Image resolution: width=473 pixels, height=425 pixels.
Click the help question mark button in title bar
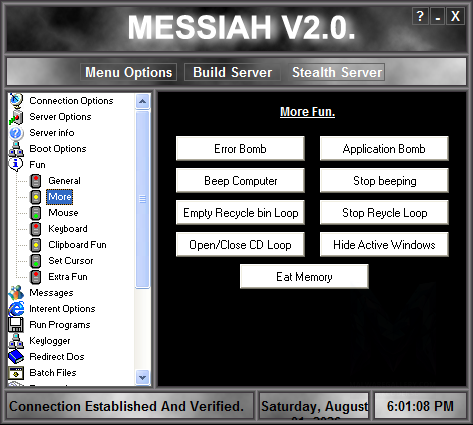click(420, 16)
